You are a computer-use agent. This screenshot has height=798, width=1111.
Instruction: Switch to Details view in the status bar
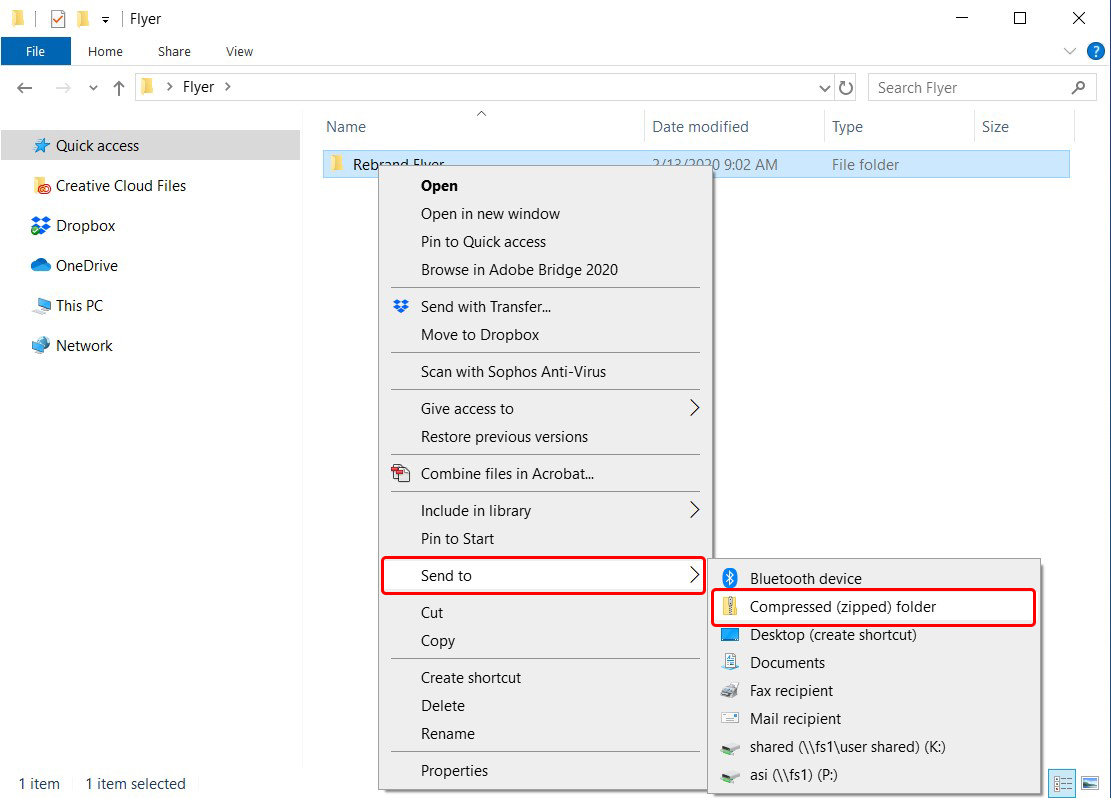(1062, 783)
